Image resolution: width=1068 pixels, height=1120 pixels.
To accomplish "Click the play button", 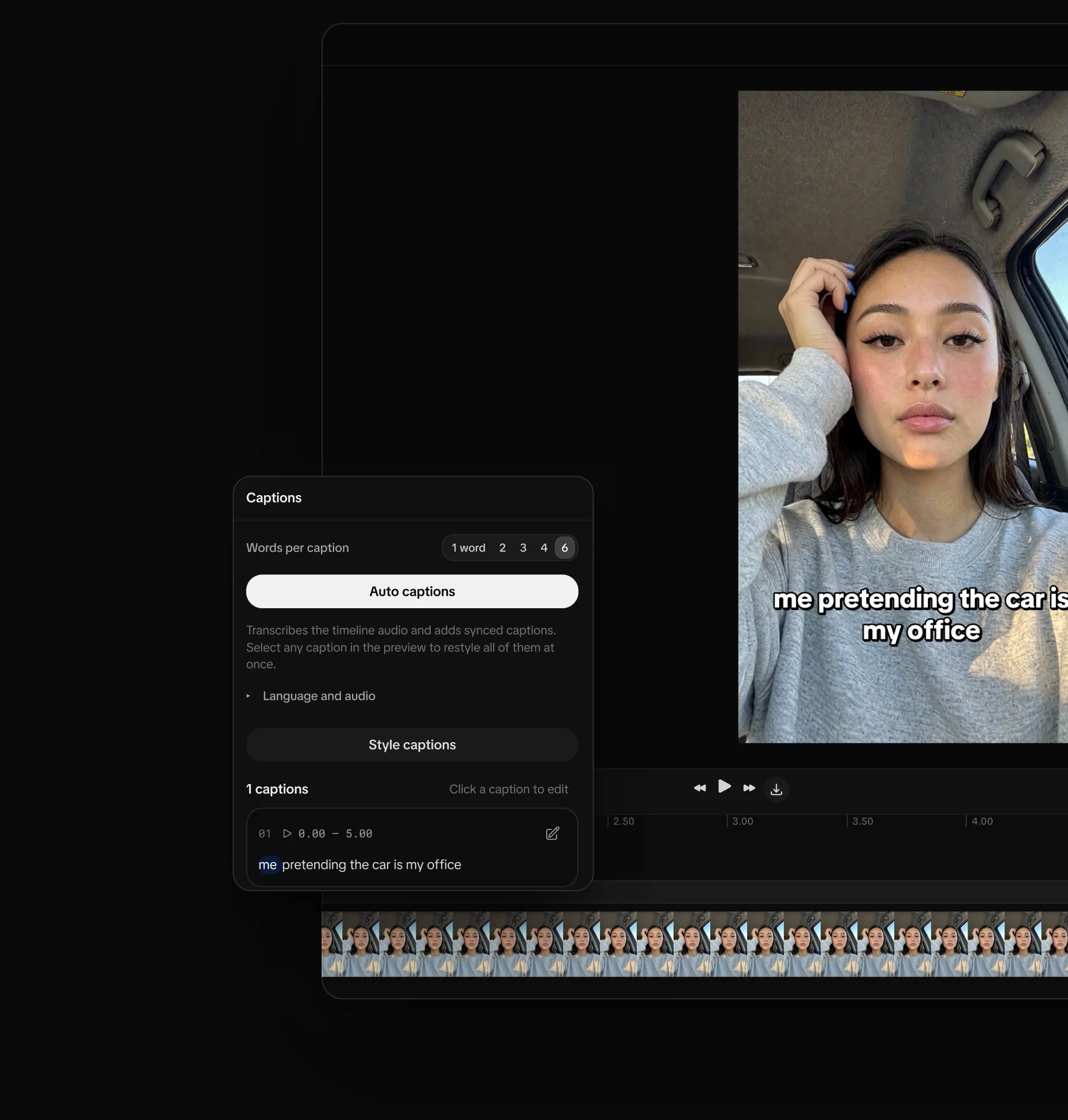I will tap(725, 786).
